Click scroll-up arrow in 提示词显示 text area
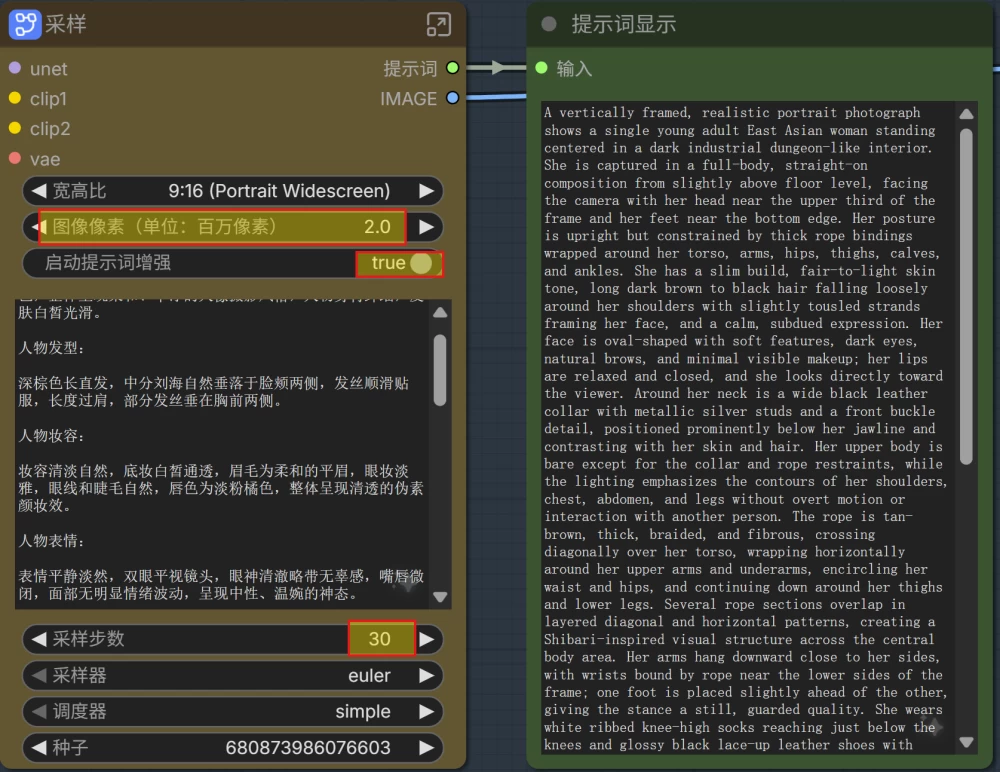 coord(966,114)
